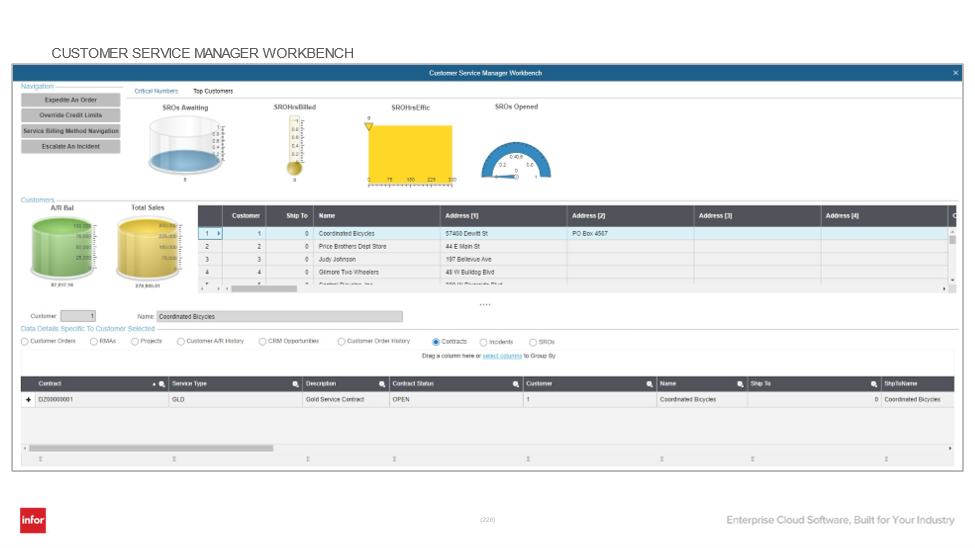Click the SROs Opened dial gauge

516,161
